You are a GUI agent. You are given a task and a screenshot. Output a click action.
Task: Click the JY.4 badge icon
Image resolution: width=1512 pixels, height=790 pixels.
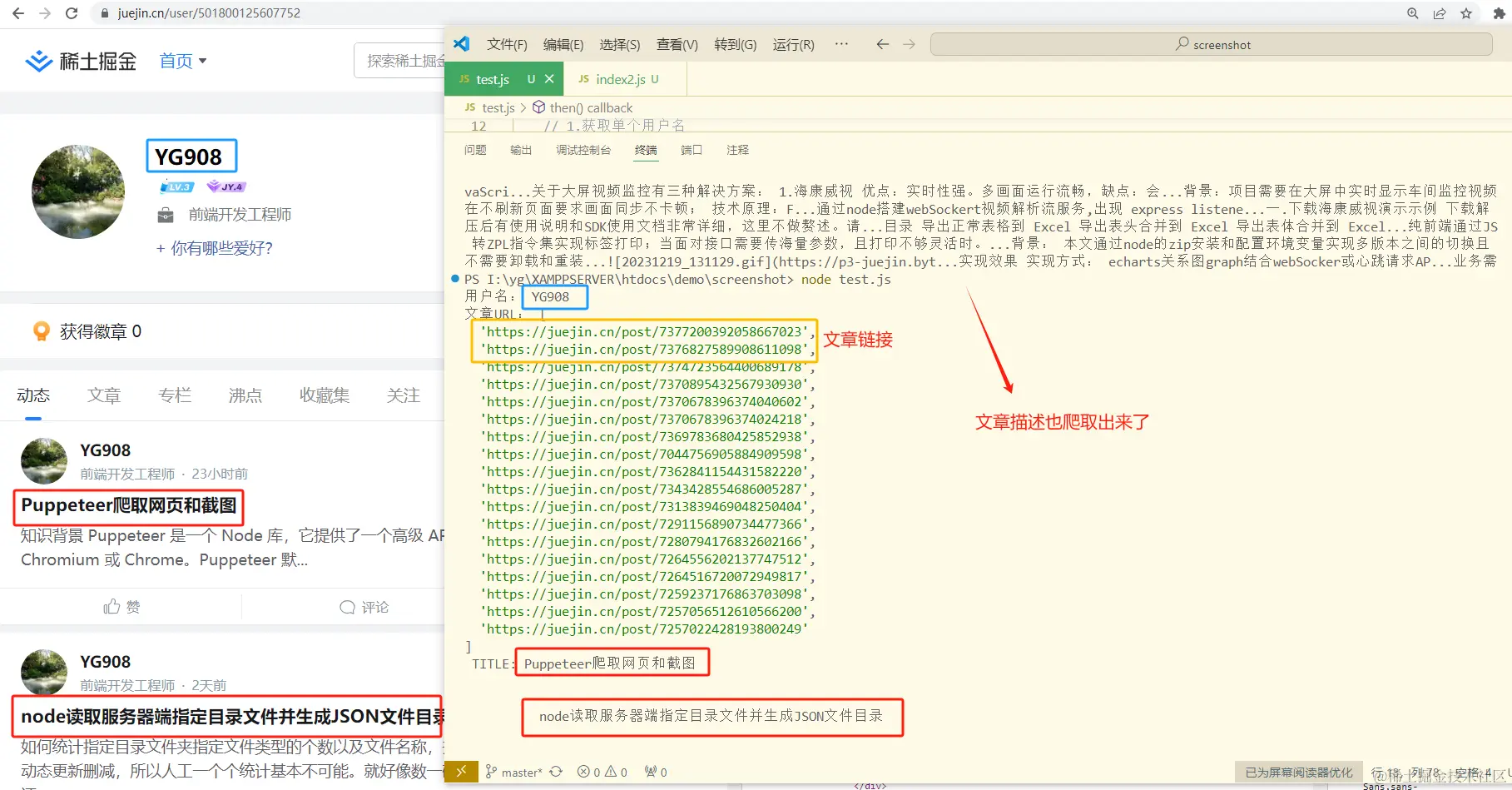[x=226, y=187]
